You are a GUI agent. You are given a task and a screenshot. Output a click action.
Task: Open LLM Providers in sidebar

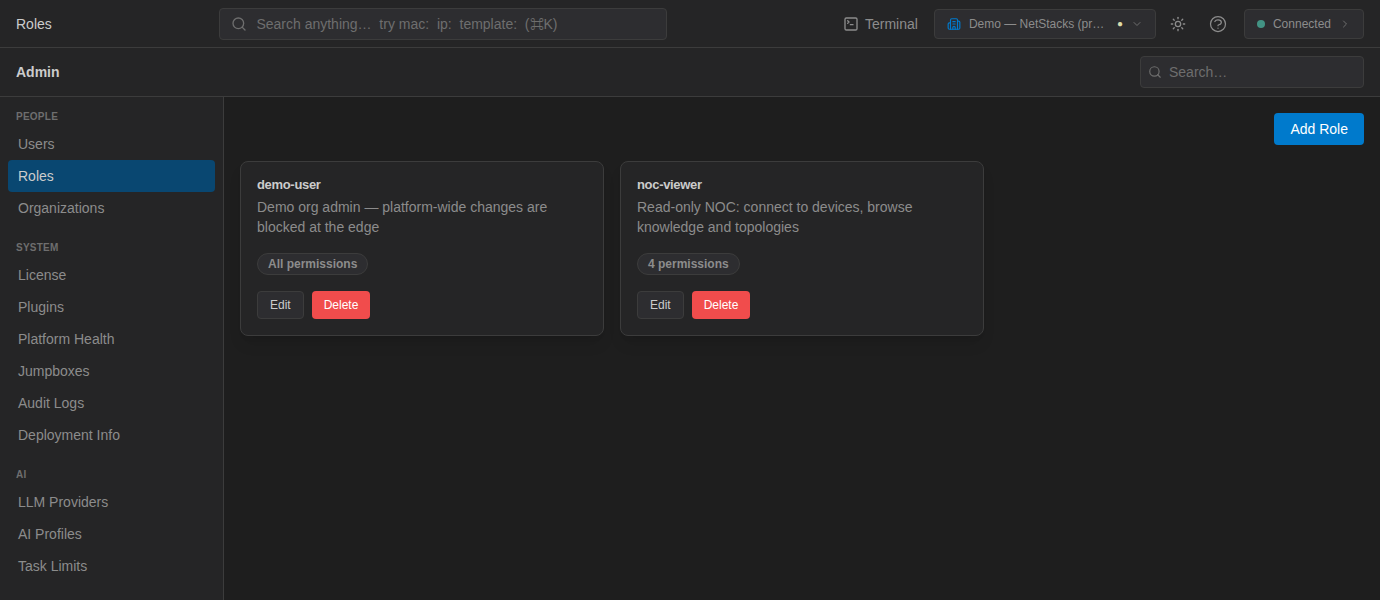[x=111, y=502]
